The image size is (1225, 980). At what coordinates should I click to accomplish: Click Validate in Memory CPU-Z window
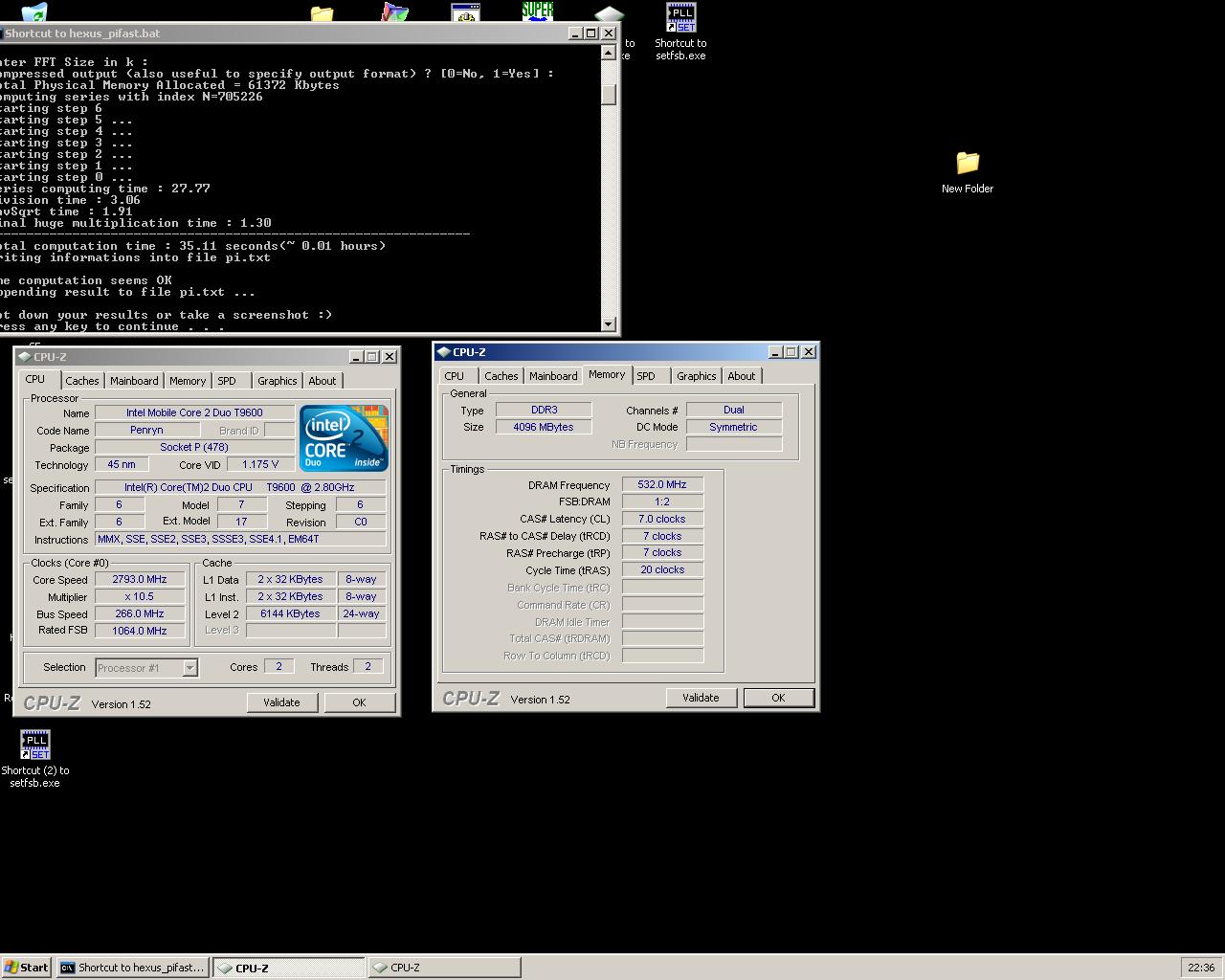pos(701,698)
